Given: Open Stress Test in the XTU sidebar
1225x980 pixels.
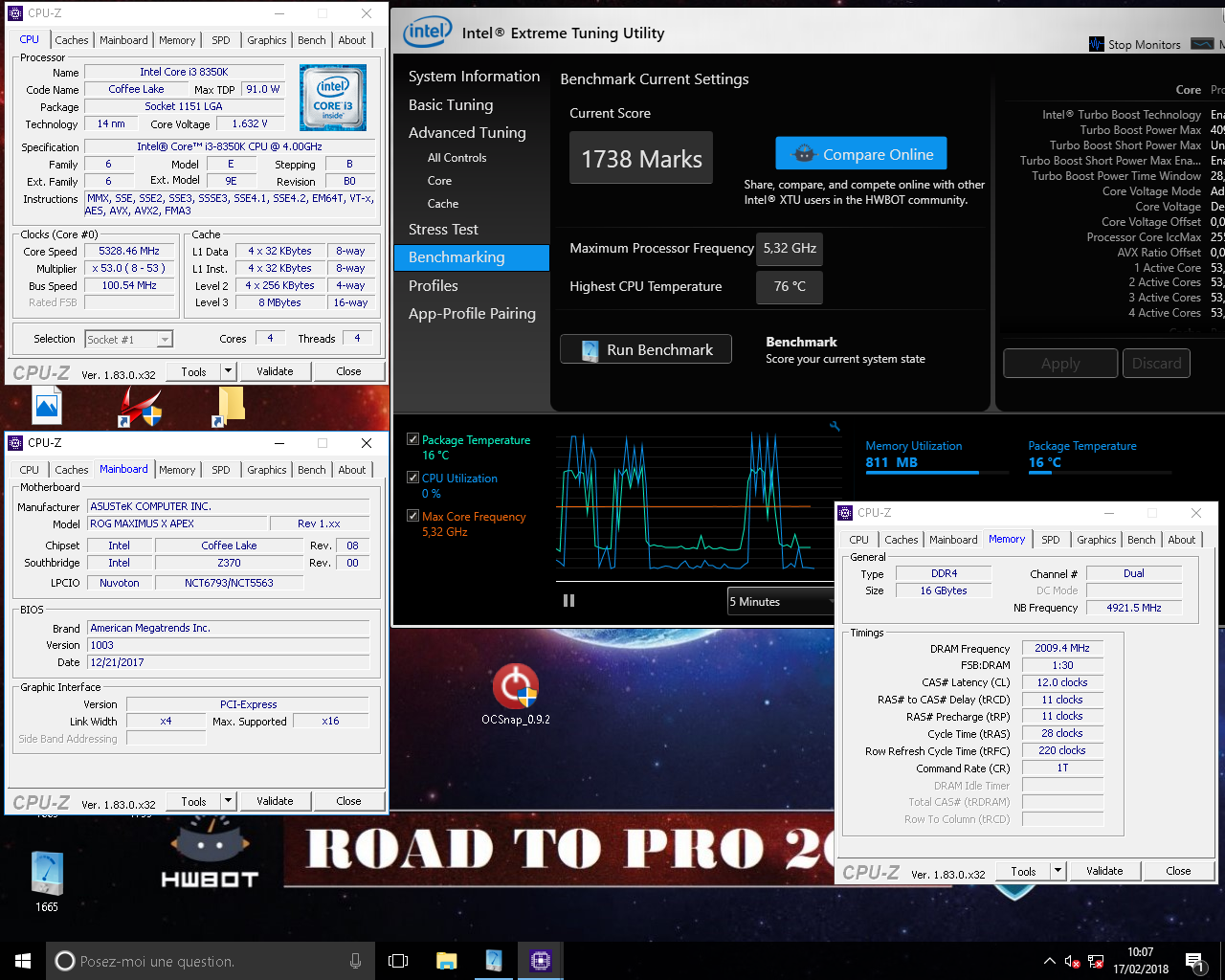Looking at the screenshot, I should 443,230.
